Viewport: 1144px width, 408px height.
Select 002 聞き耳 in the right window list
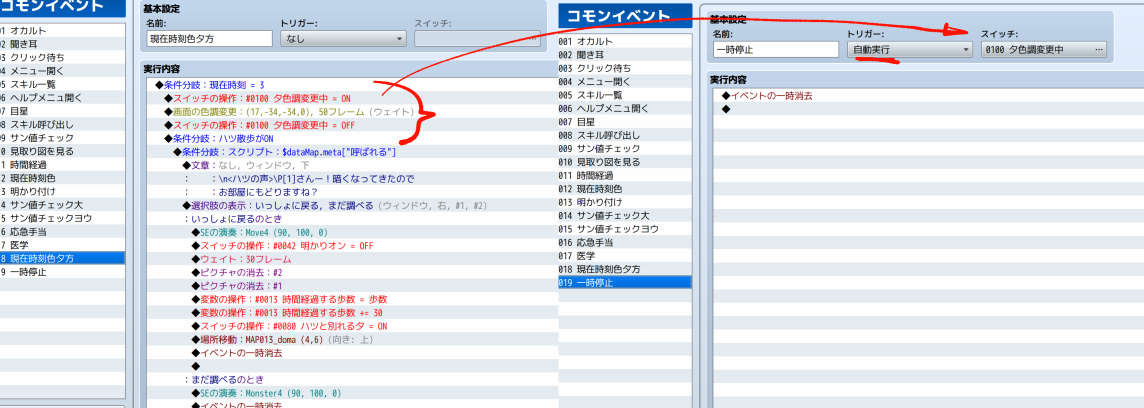[625, 55]
